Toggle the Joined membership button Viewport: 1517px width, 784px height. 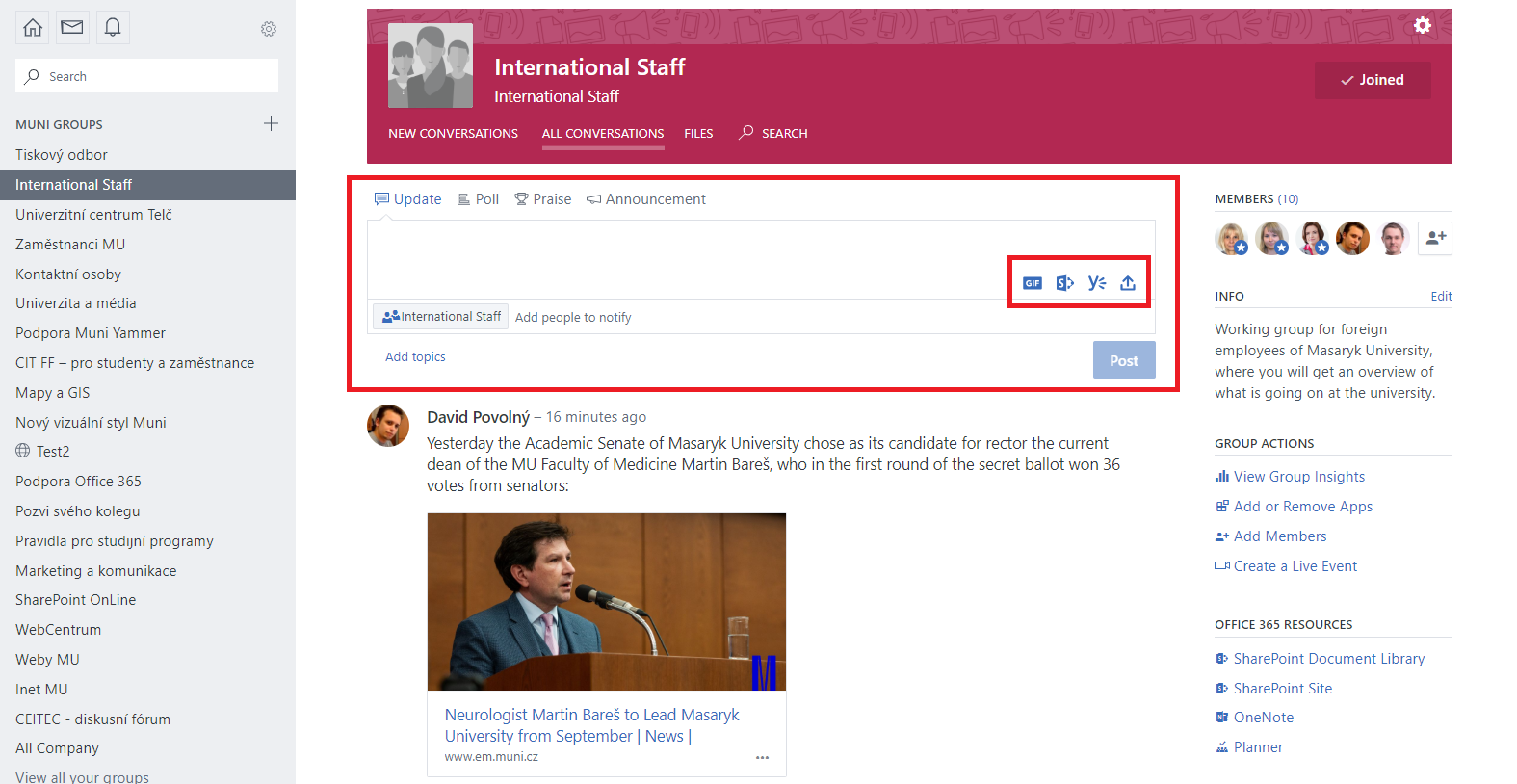1372,80
